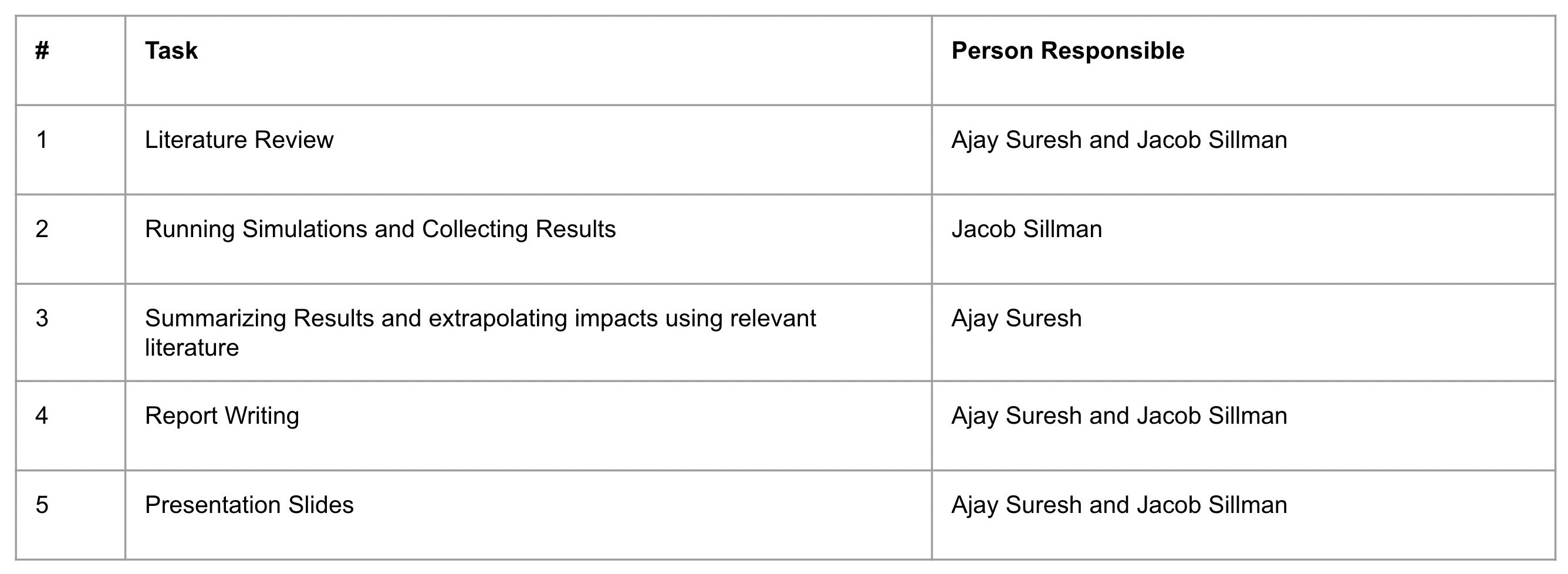Click the word 'literature' on second line of task 3

pyautogui.click(x=191, y=348)
